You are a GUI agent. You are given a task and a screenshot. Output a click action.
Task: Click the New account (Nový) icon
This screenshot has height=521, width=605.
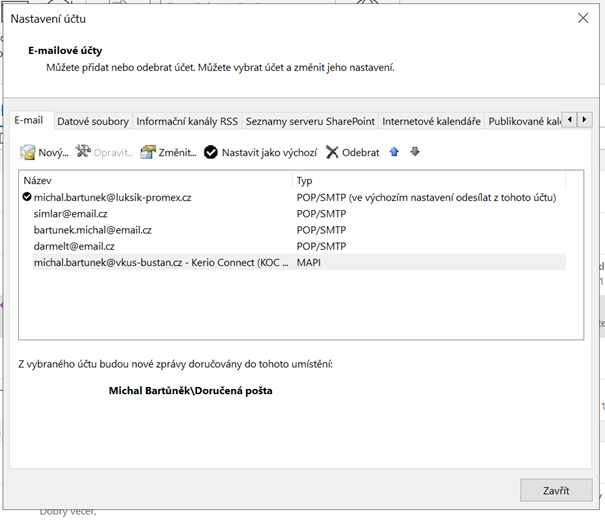29,153
